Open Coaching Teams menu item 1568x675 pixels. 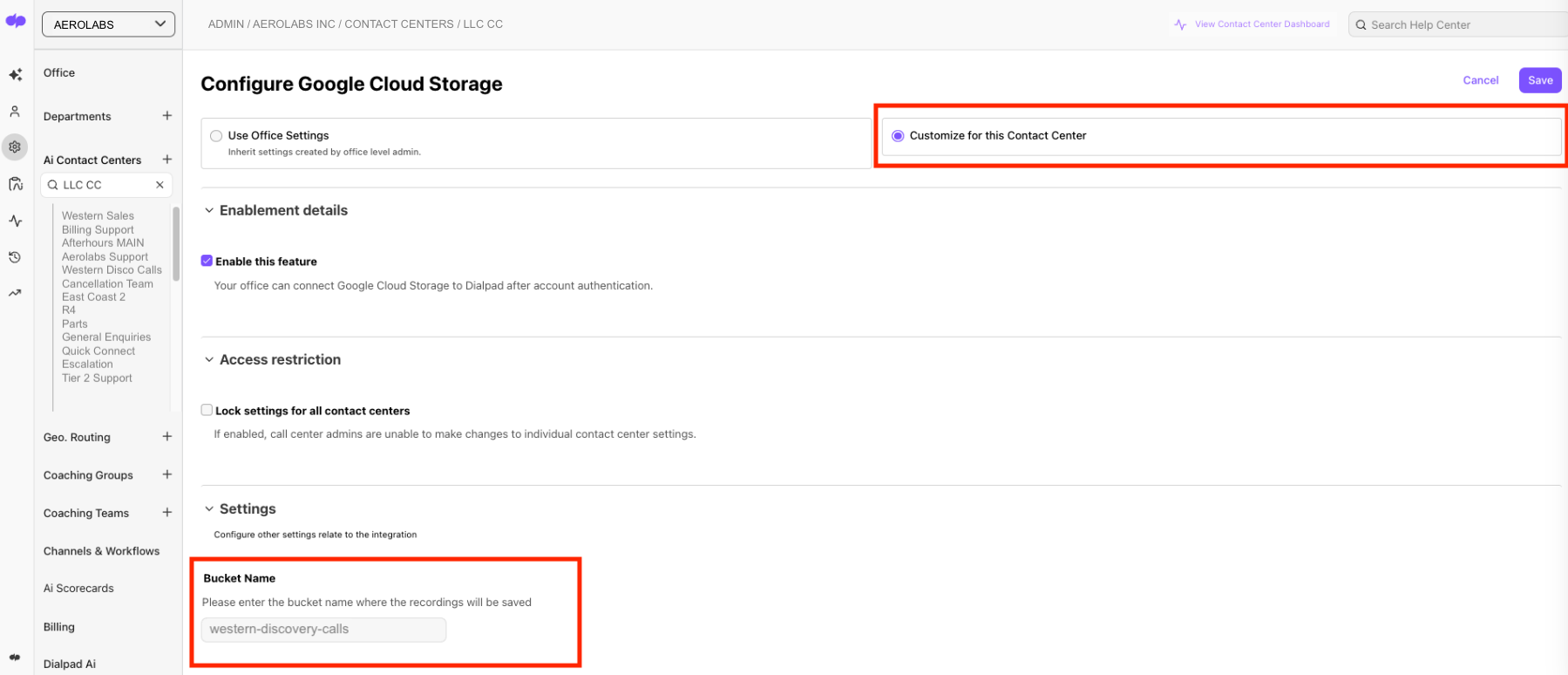[x=86, y=513]
